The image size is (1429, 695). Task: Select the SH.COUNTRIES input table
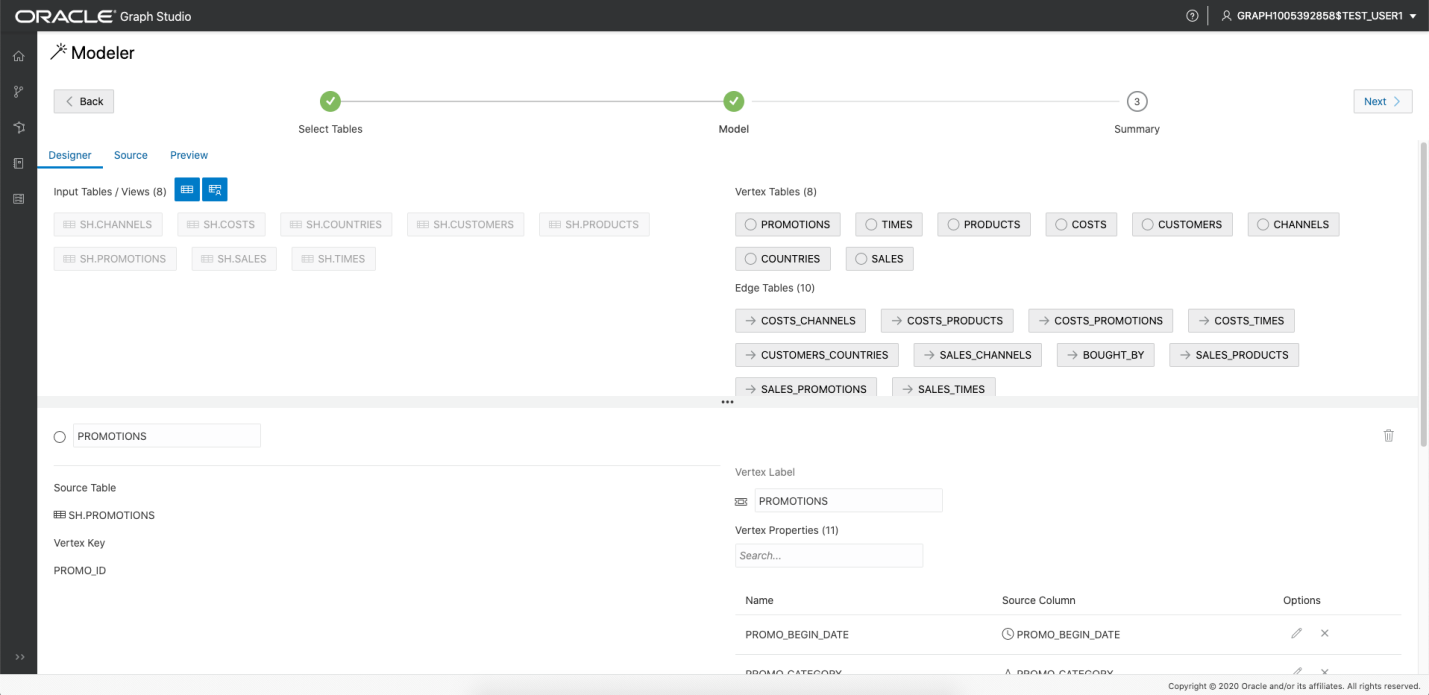pos(337,225)
